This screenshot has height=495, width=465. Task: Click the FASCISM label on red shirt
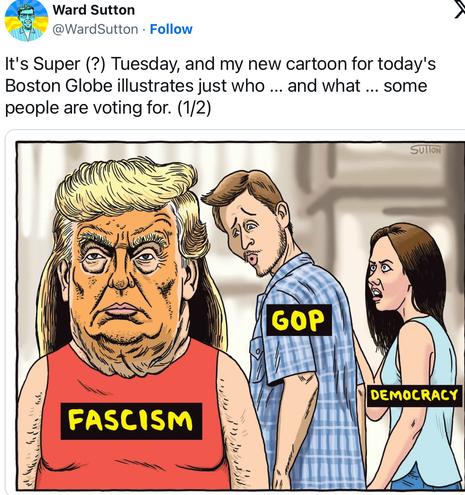point(131,421)
